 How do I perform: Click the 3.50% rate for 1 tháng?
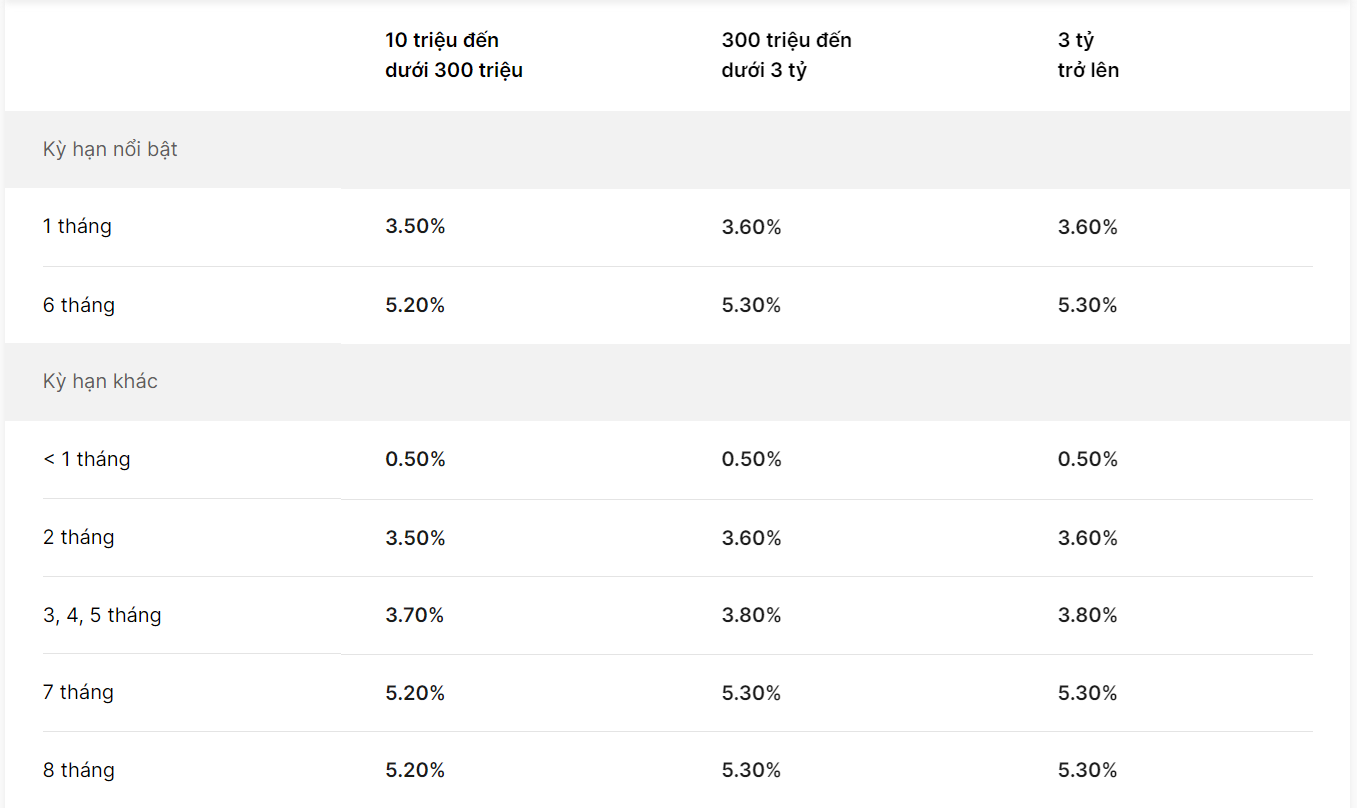[x=415, y=227]
